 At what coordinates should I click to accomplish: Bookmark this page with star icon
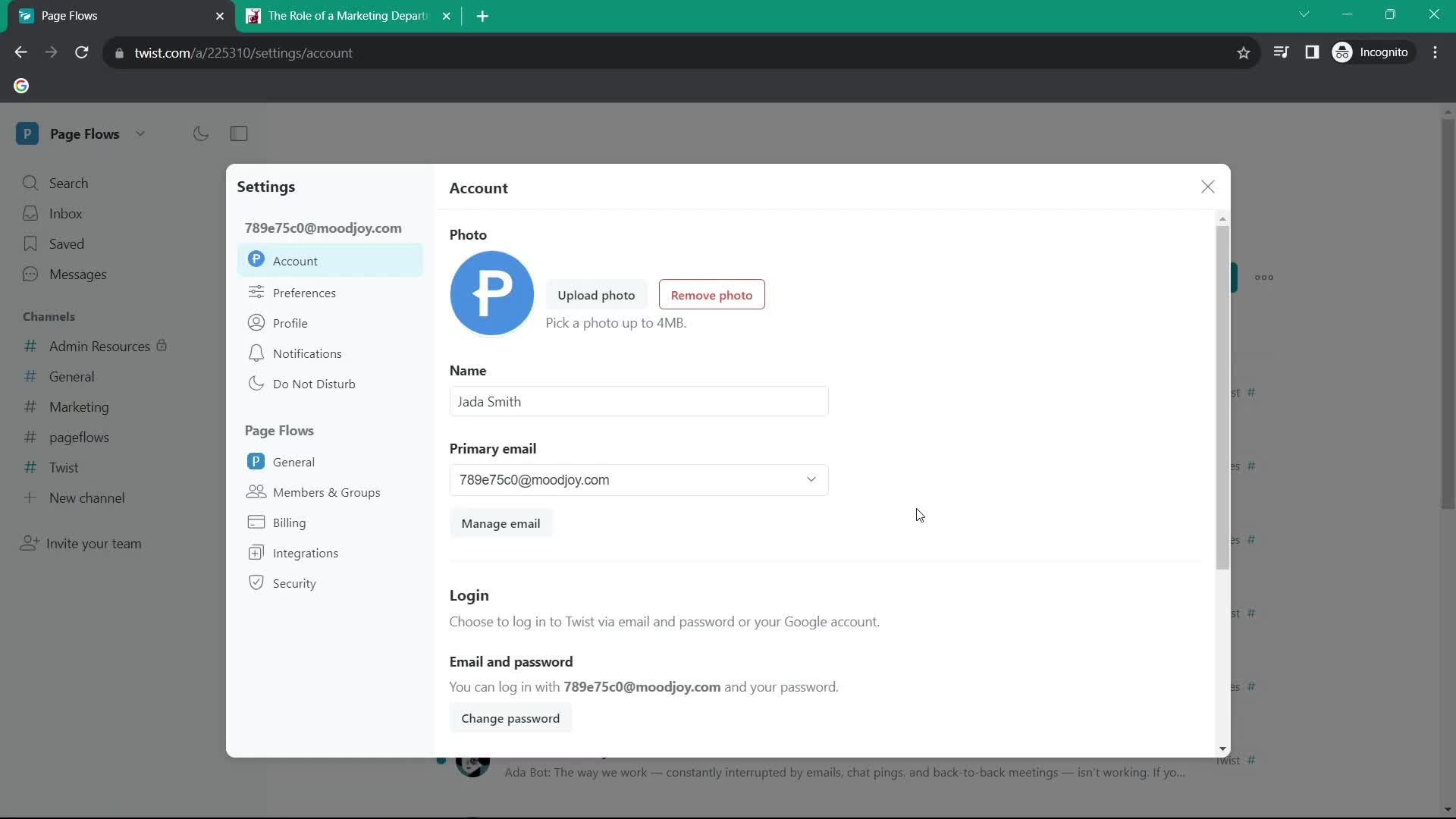tap(1243, 52)
